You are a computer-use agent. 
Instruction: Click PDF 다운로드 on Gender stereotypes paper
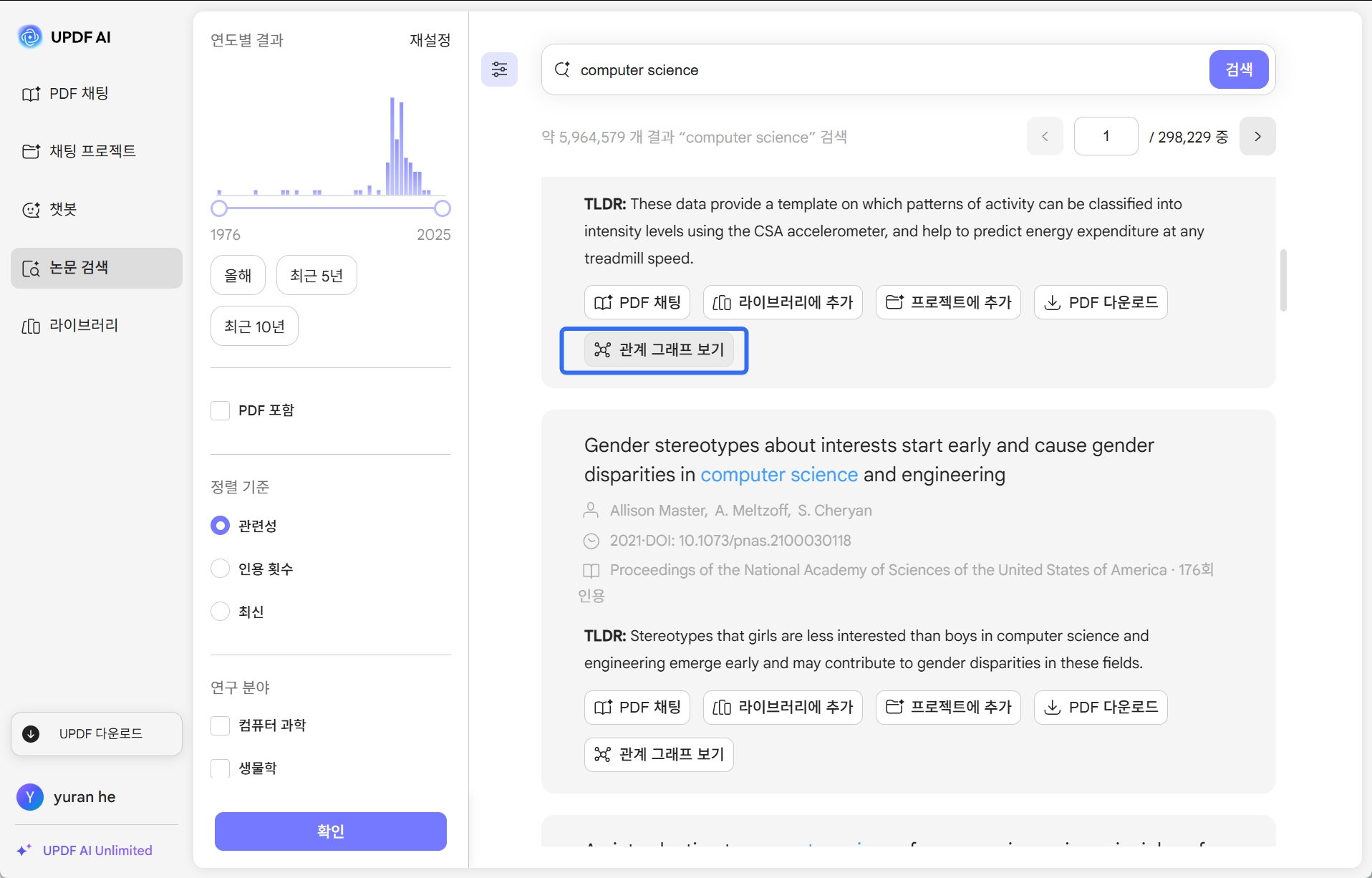(1101, 708)
